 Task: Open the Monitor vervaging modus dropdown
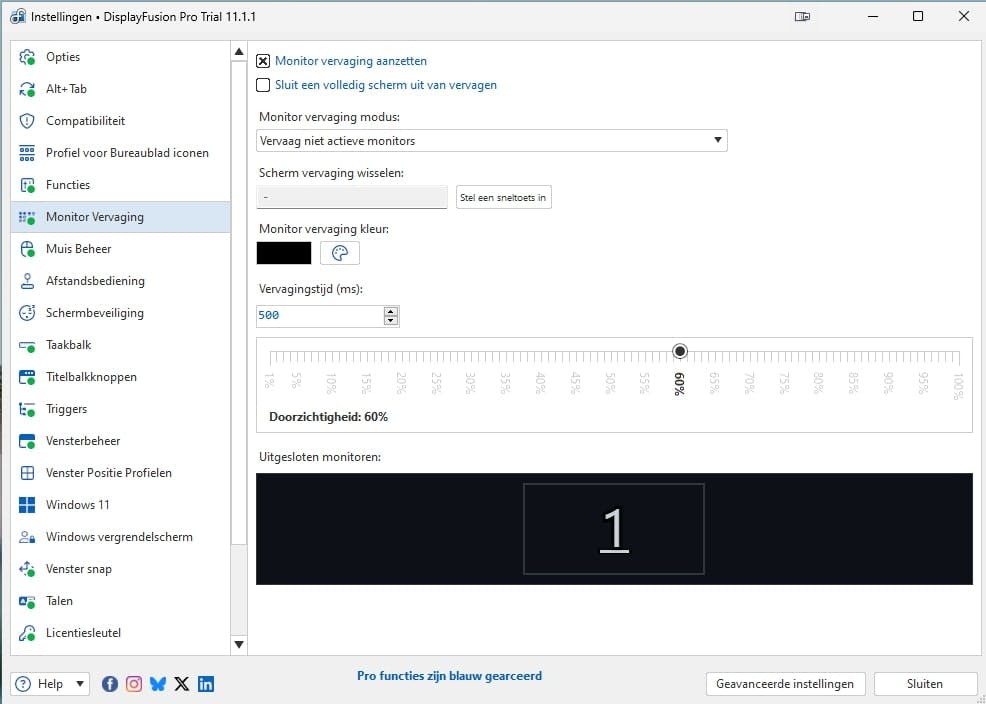click(492, 141)
